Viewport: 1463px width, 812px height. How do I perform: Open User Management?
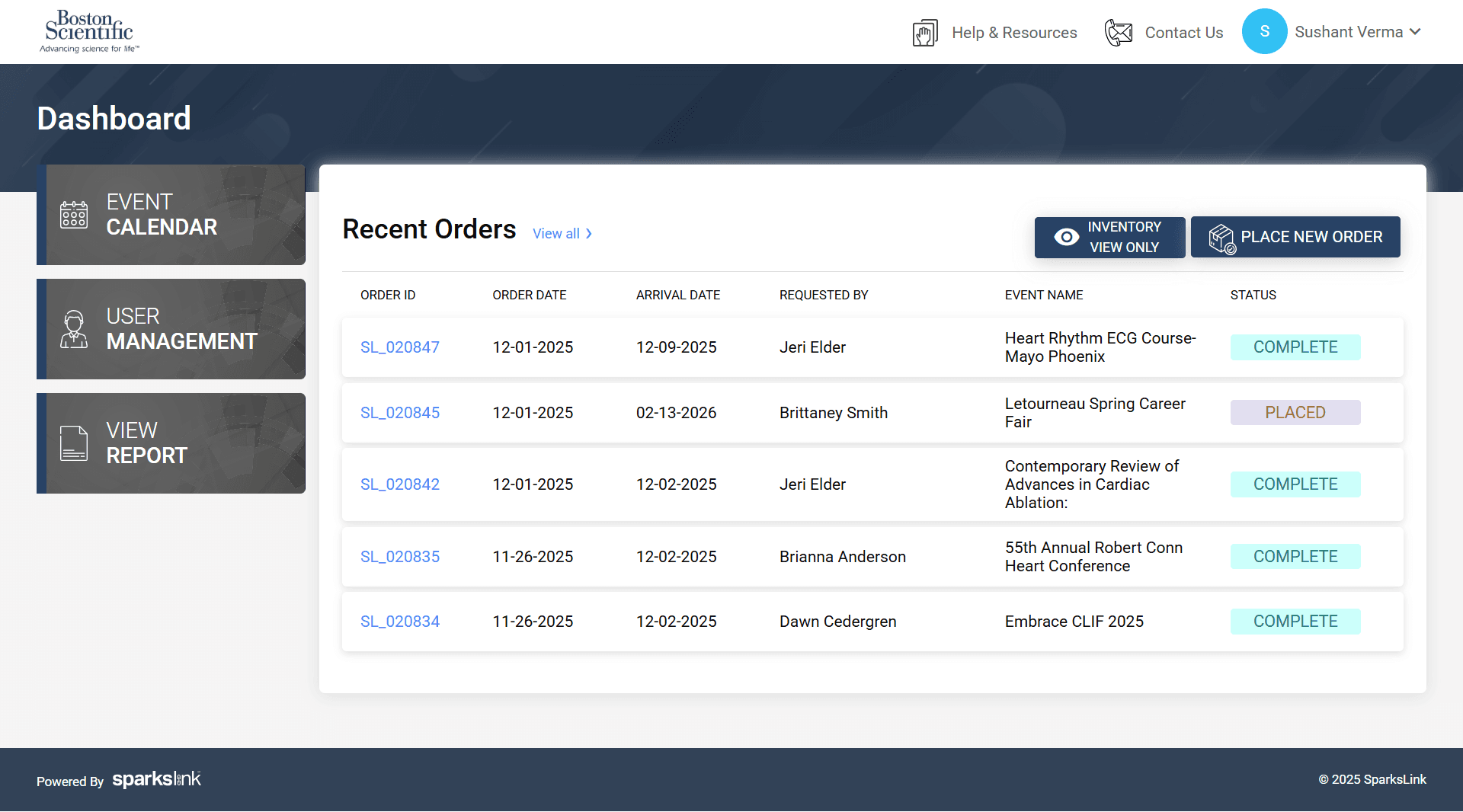click(171, 329)
